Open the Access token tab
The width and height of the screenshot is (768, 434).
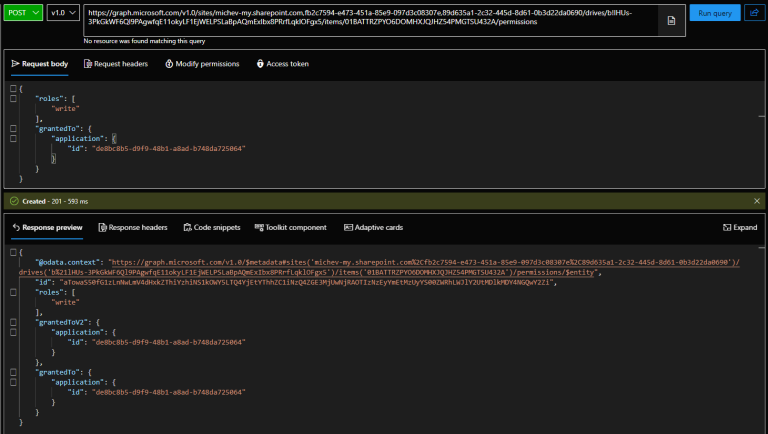pyautogui.click(x=283, y=64)
